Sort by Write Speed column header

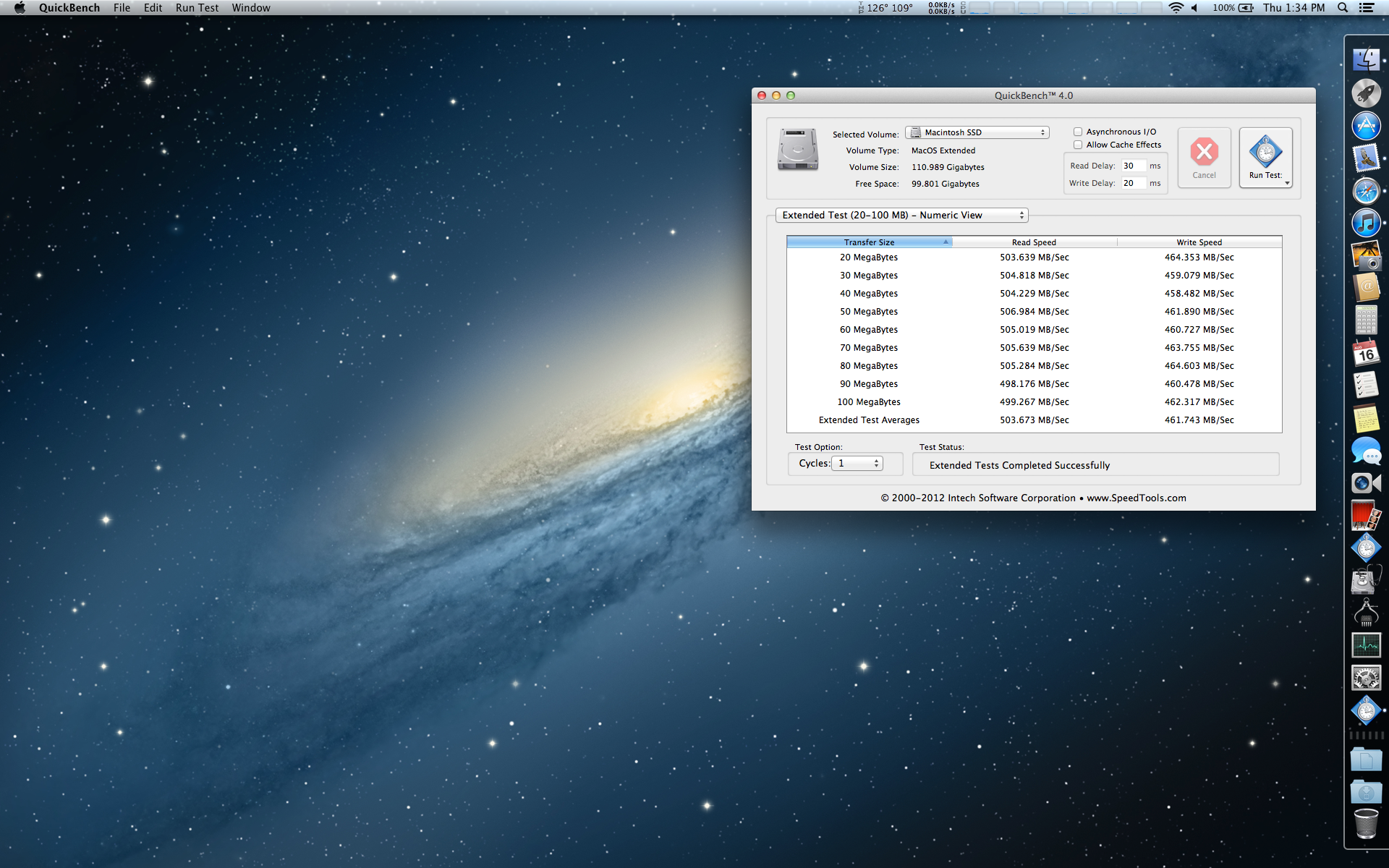tap(1199, 242)
